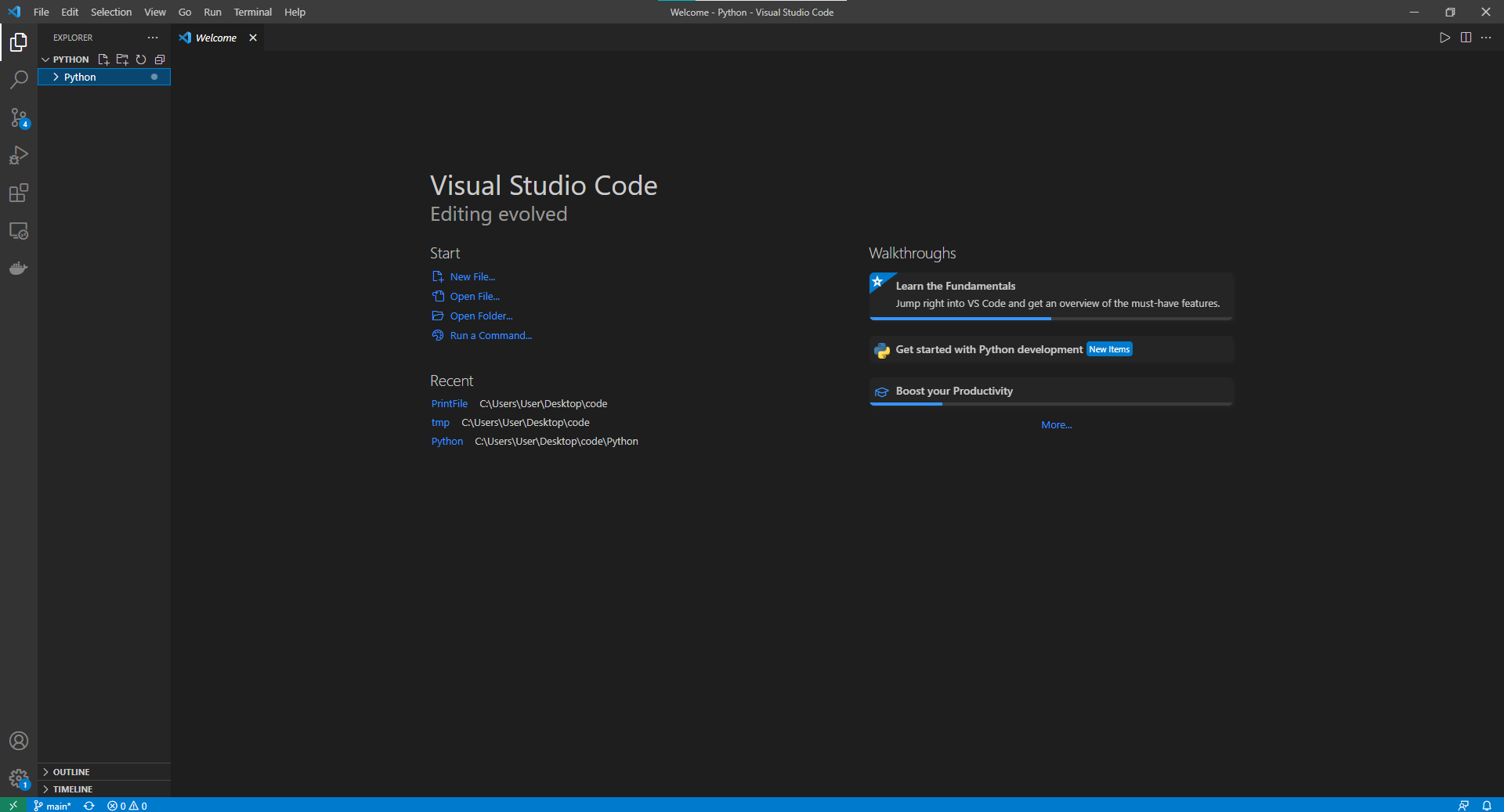The width and height of the screenshot is (1504, 812).
Task: Open the Selection menu
Action: [x=111, y=12]
